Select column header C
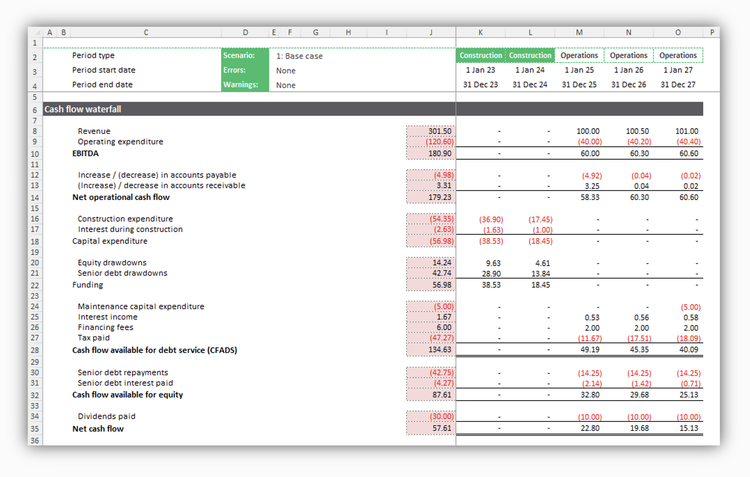Viewport: 750px width, 477px height. [x=145, y=32]
